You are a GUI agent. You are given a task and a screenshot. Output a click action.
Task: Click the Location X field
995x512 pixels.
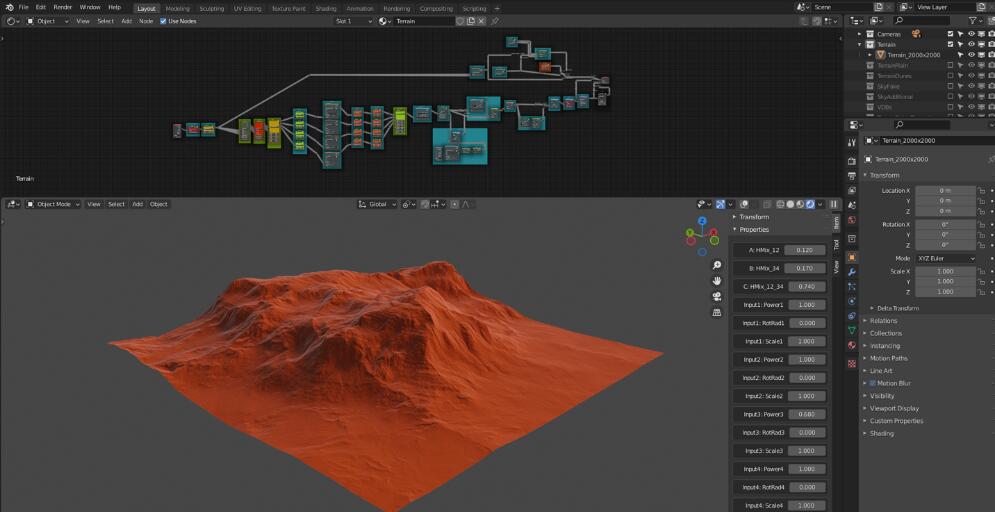945,190
